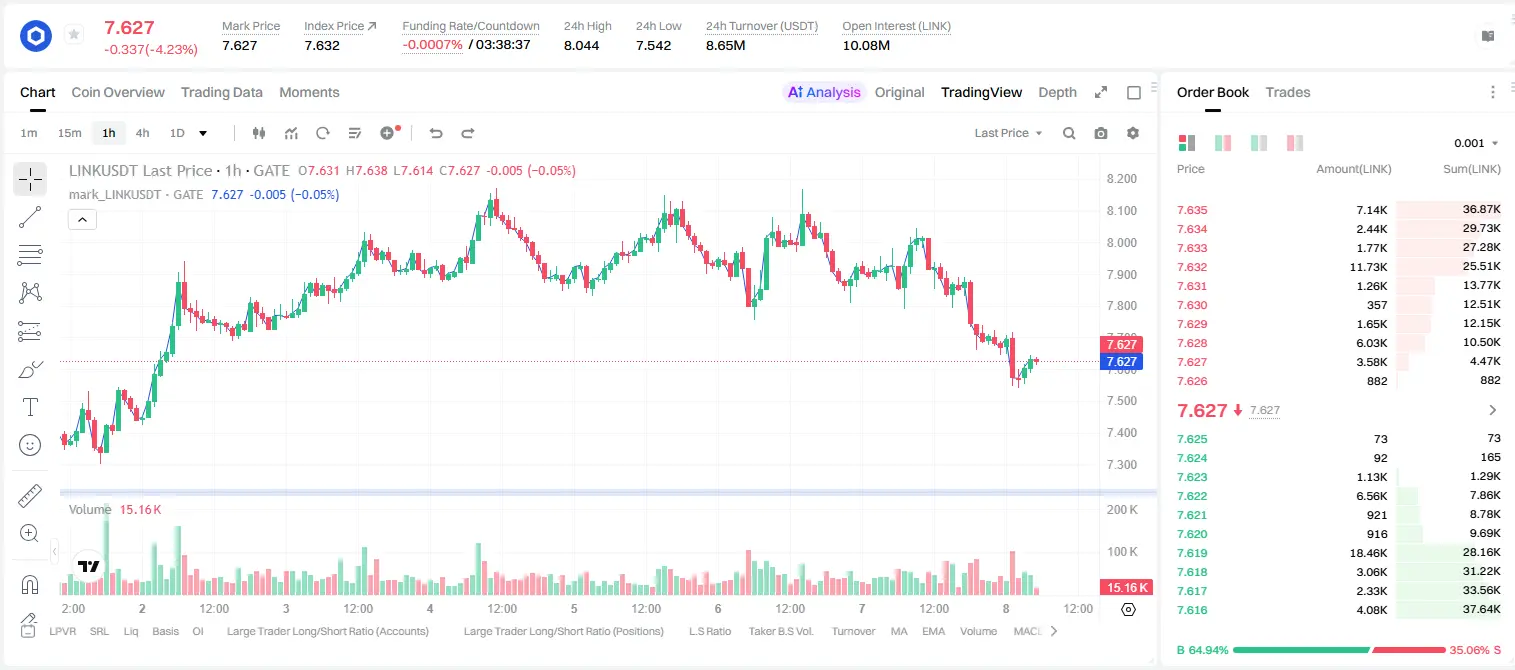
Task: Toggle the AI Analysis mode
Action: tap(824, 92)
